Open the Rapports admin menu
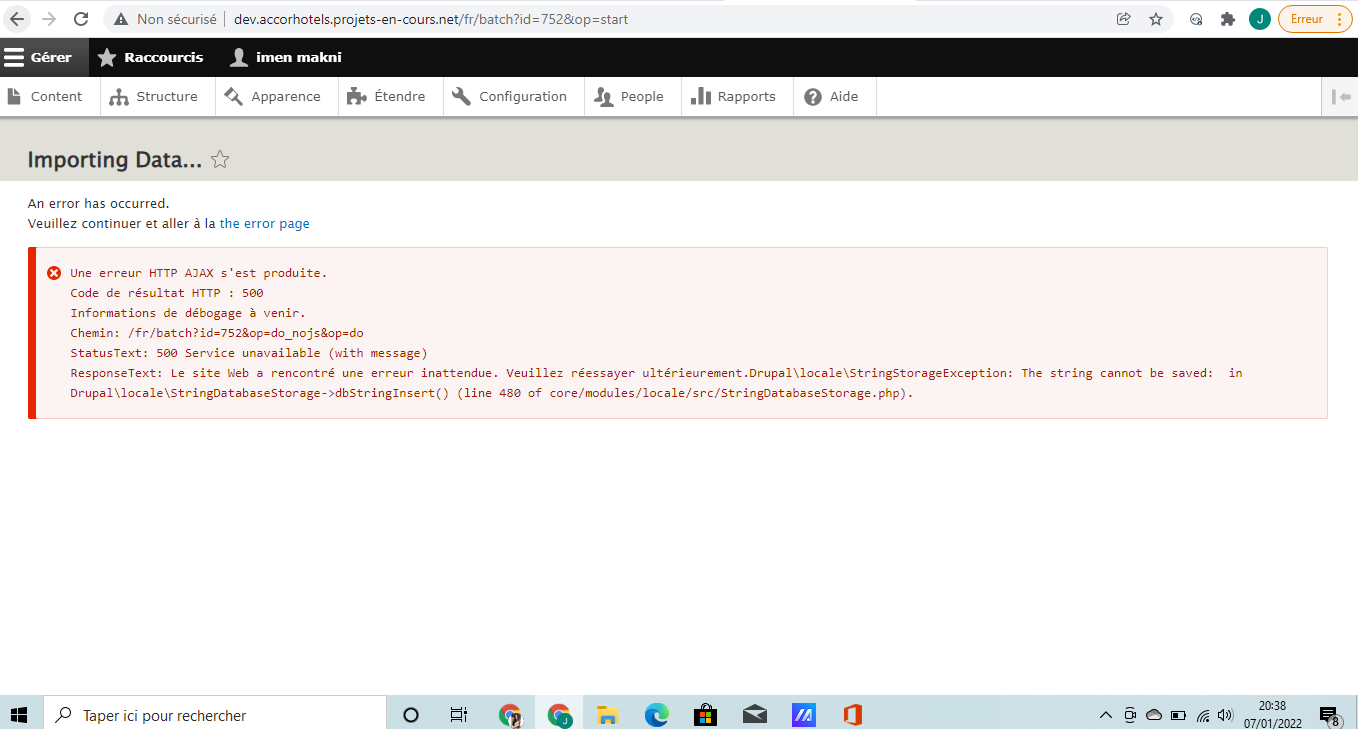 click(737, 97)
